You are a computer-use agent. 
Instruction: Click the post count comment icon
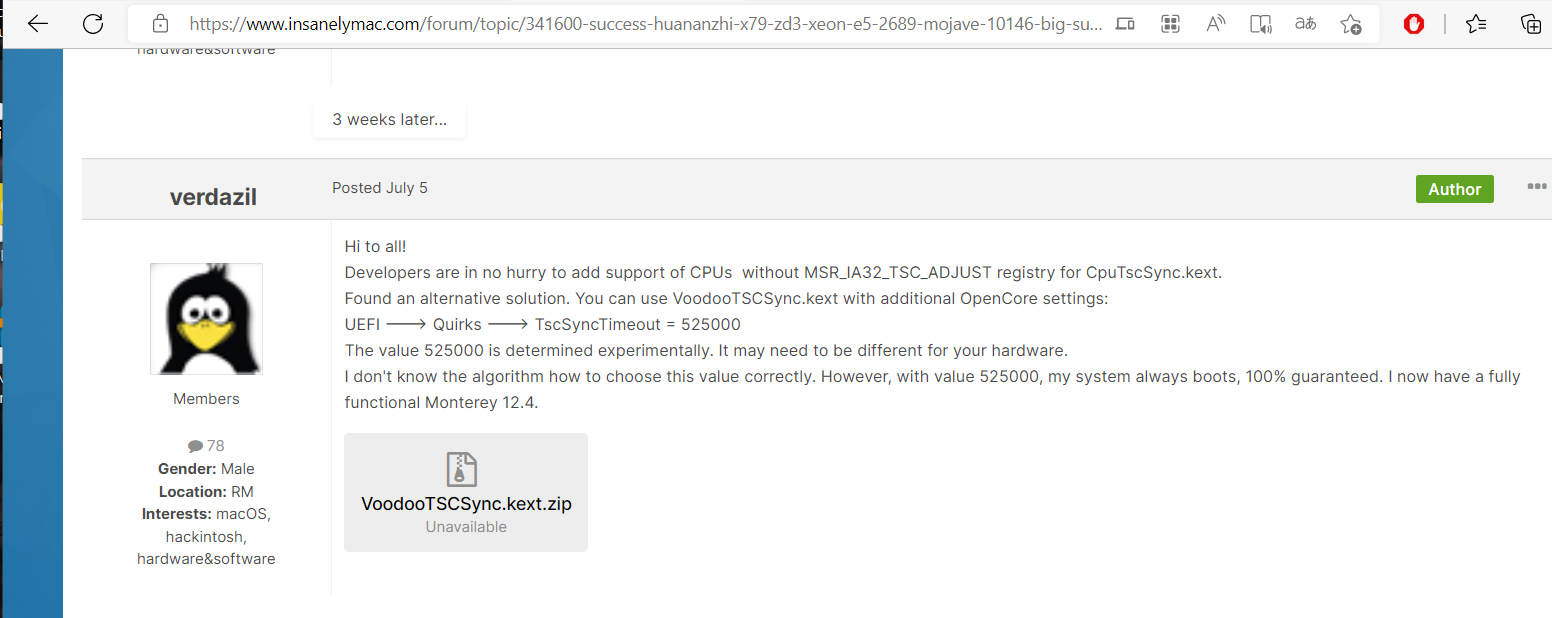[x=195, y=446]
